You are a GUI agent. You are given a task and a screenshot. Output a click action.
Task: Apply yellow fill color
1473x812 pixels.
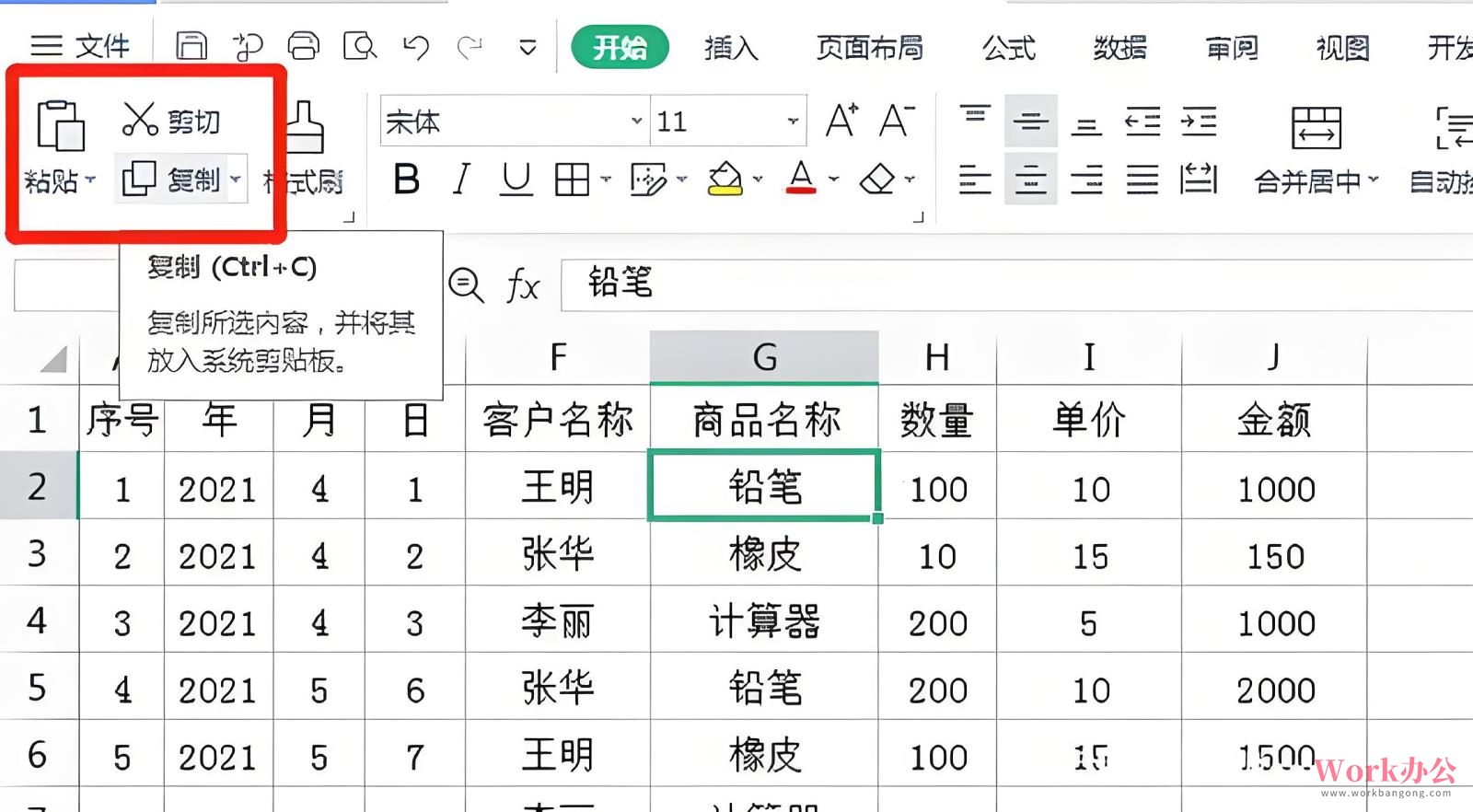coord(725,179)
